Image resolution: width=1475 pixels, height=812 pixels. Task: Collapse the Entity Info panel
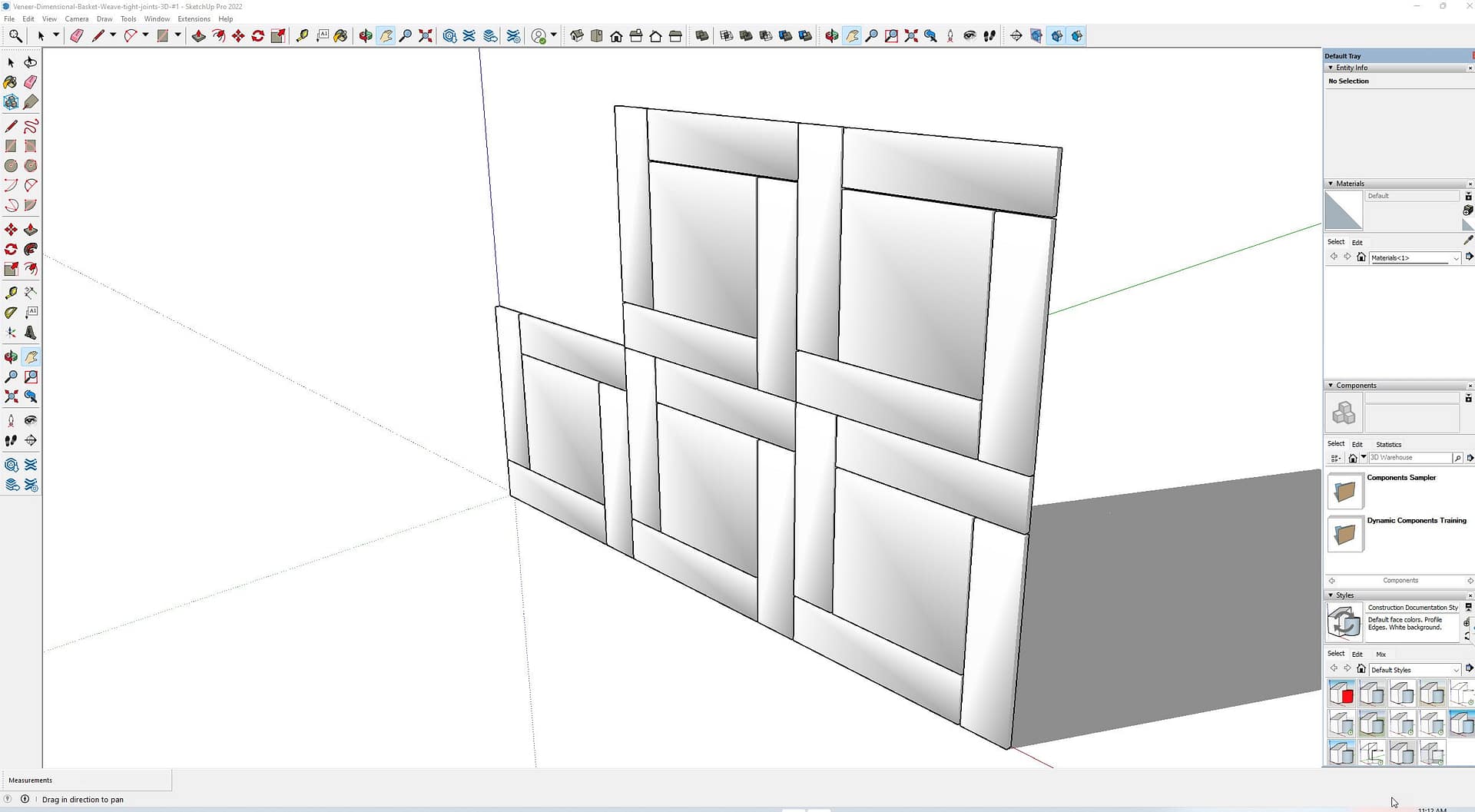point(1331,68)
